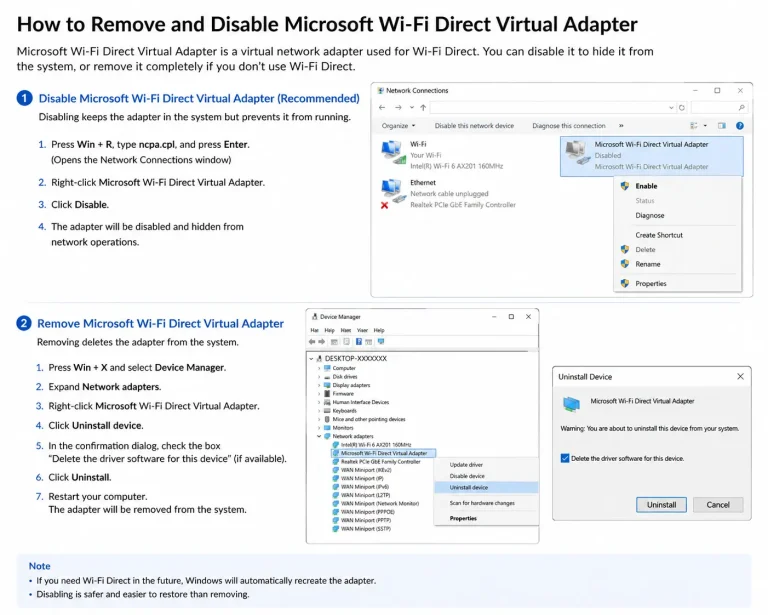Image resolution: width=768 pixels, height=615 pixels.
Task: Collapse the Network adapters node
Action: [319, 436]
